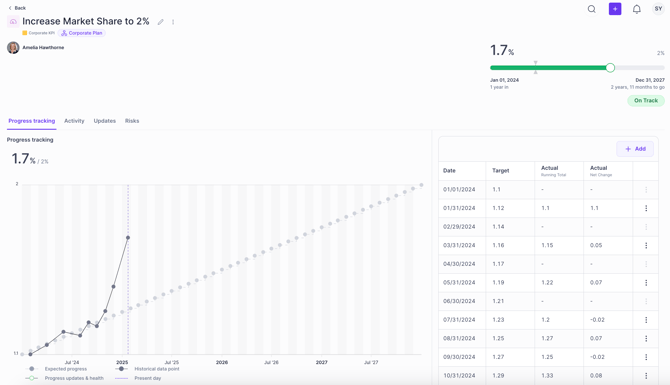Click net change value 0.05
The height and width of the screenshot is (385, 670).
pyautogui.click(x=596, y=245)
